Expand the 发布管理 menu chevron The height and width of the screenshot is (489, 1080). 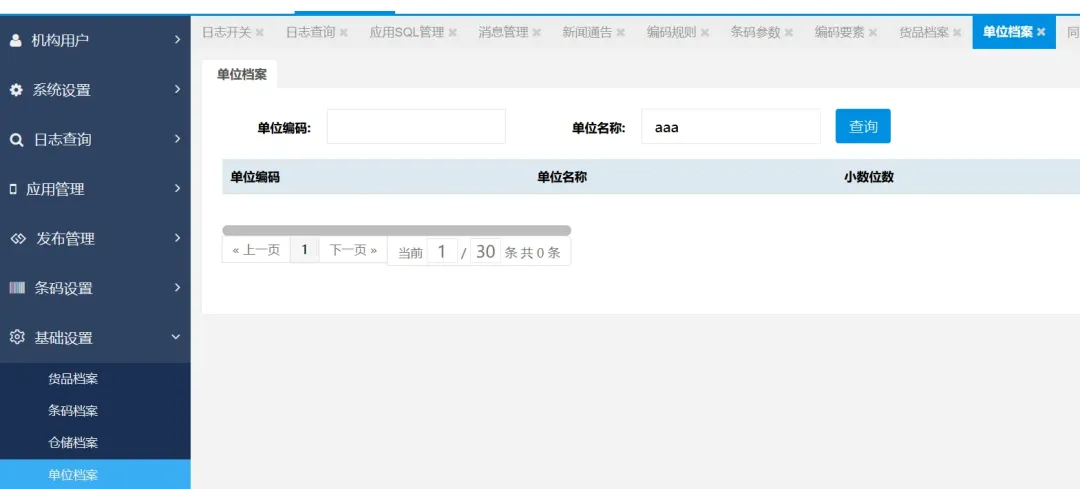click(177, 238)
